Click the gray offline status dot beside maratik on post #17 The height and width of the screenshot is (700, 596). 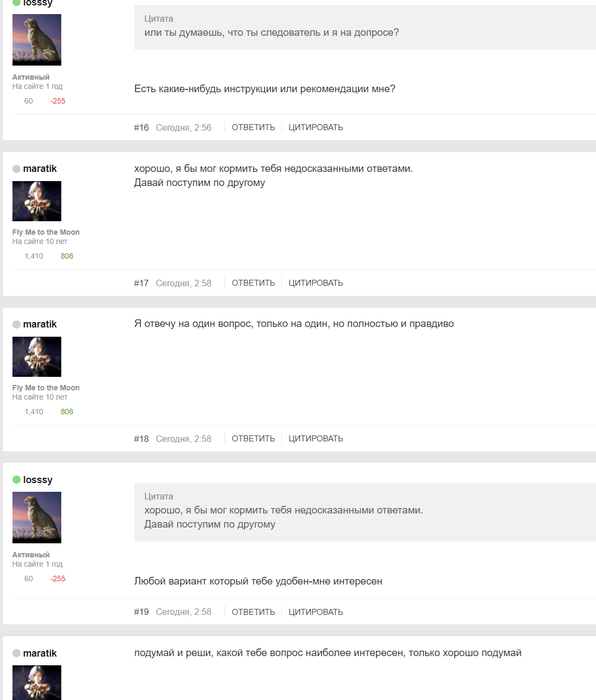17,169
